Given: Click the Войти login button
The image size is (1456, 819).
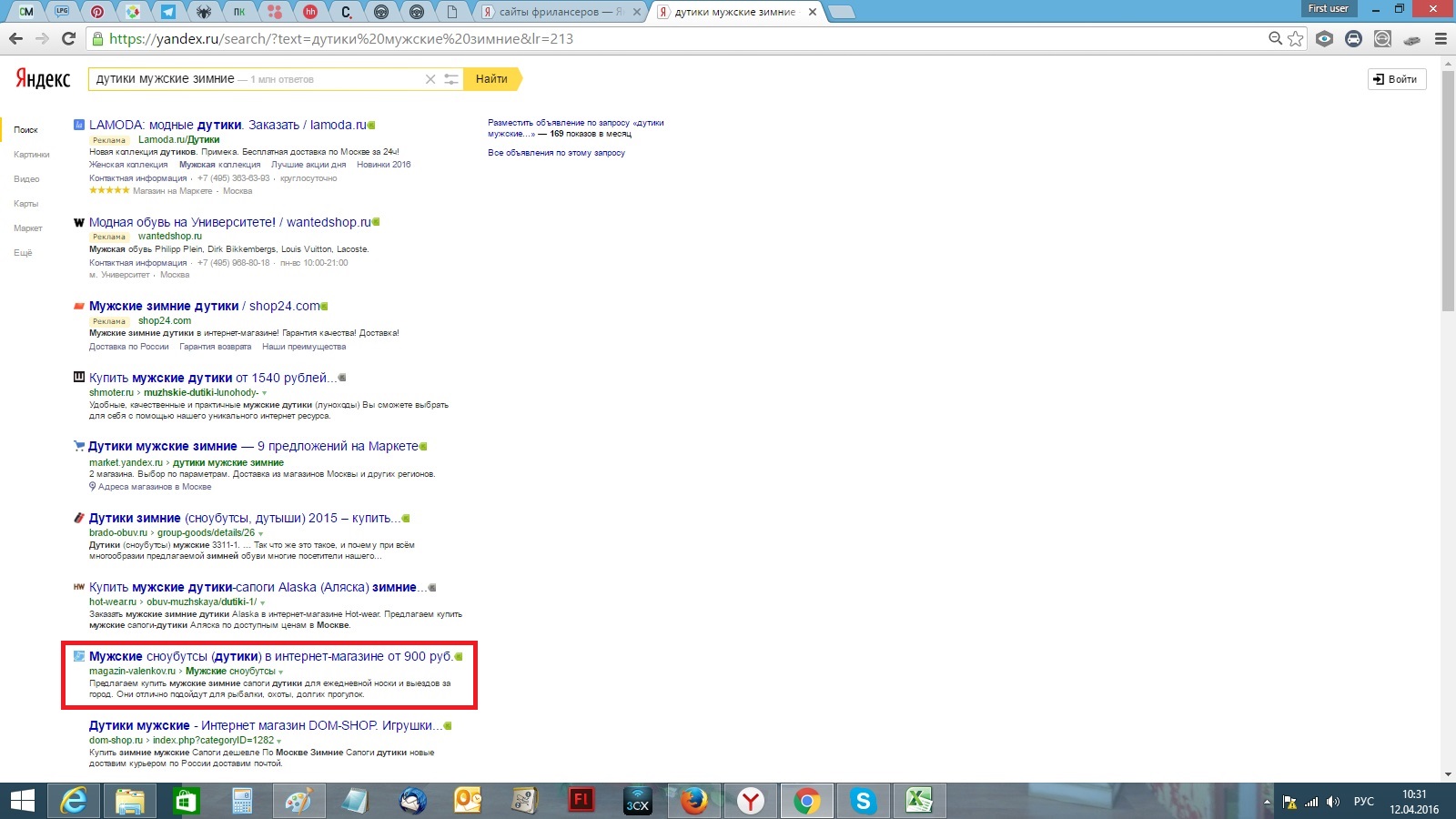Looking at the screenshot, I should point(1396,79).
